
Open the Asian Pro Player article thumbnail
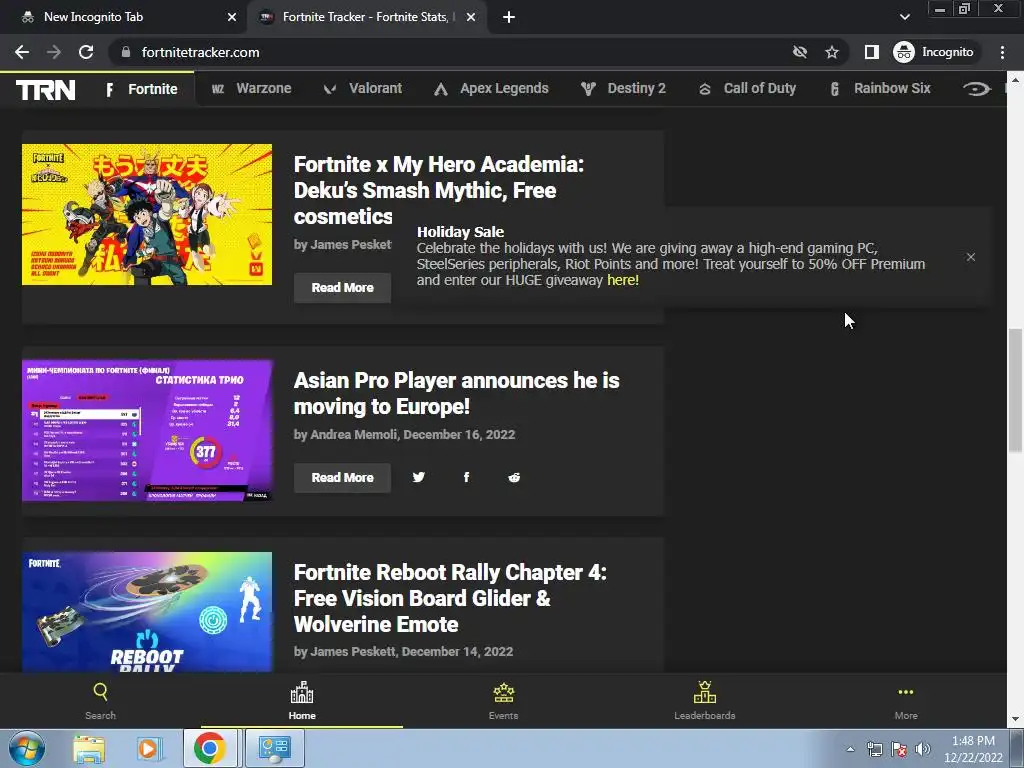[147, 430]
